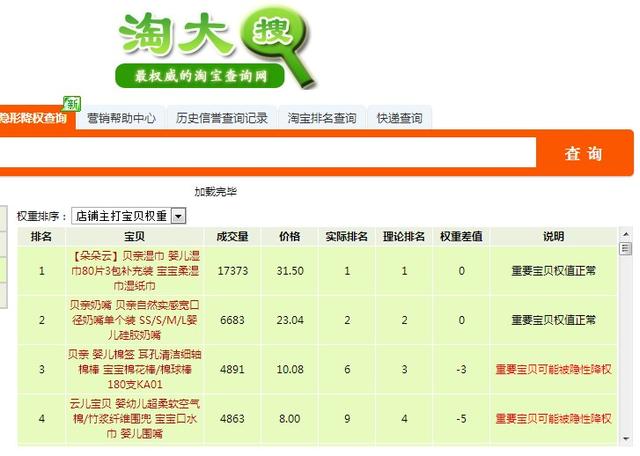
Task: Click the 价格 column header
Action: tap(290, 236)
